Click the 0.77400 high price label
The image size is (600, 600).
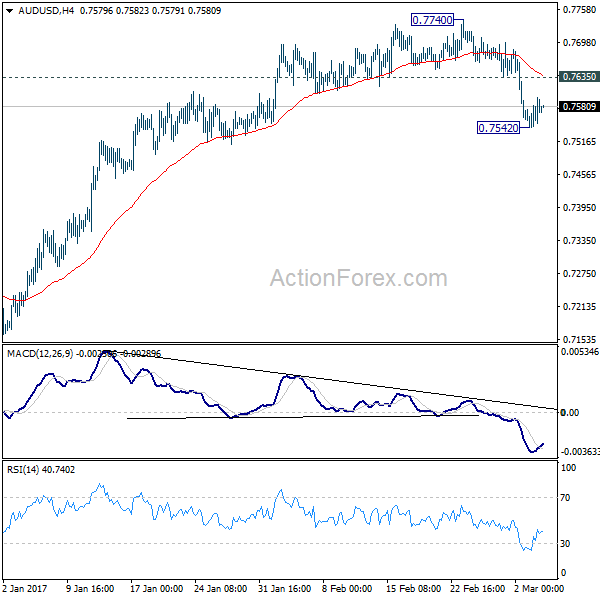[432, 20]
